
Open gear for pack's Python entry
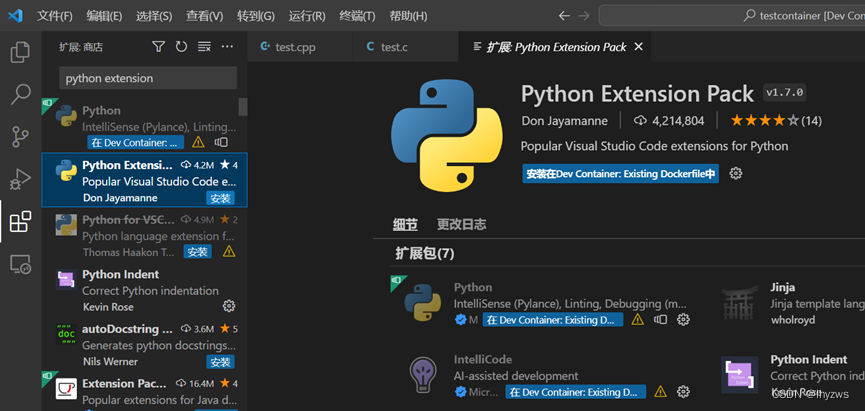684,319
